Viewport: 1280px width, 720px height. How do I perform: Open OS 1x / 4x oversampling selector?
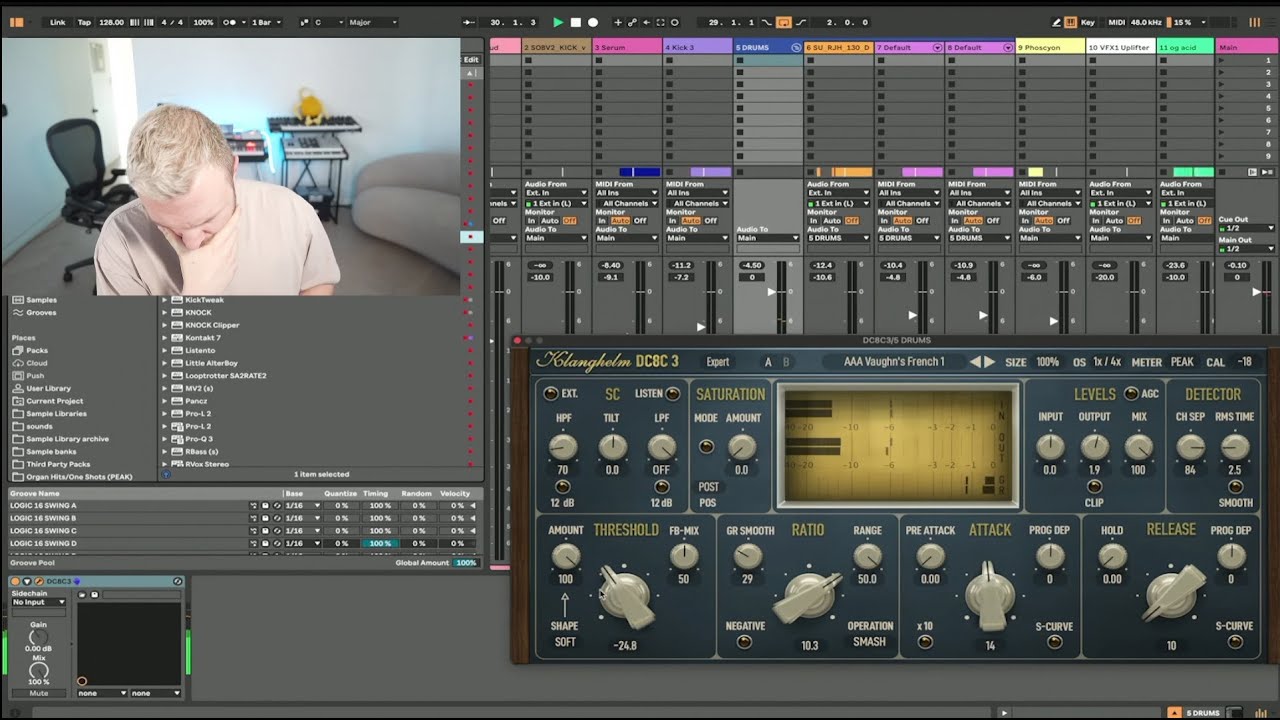(x=1107, y=362)
